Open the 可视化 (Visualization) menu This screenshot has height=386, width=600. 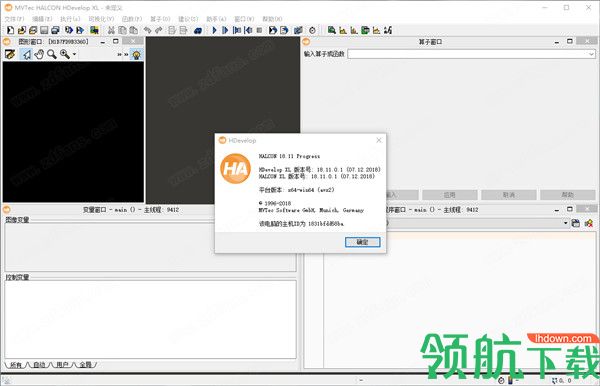pyautogui.click(x=101, y=19)
